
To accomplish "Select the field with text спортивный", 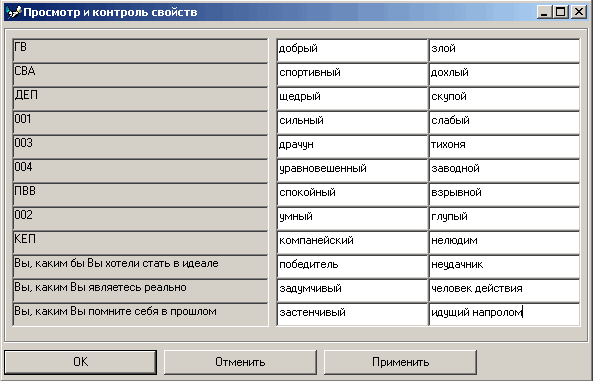I will click(352, 75).
